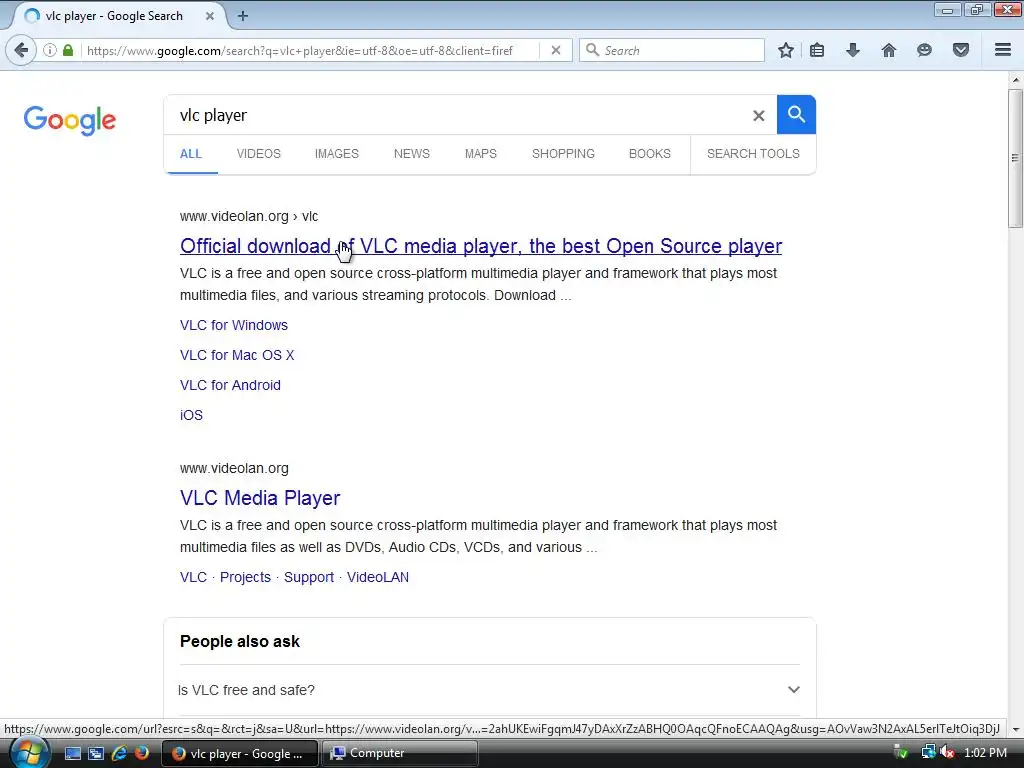Click Switch between windows quick launch icon
This screenshot has width=1024, height=768.
(x=96, y=753)
